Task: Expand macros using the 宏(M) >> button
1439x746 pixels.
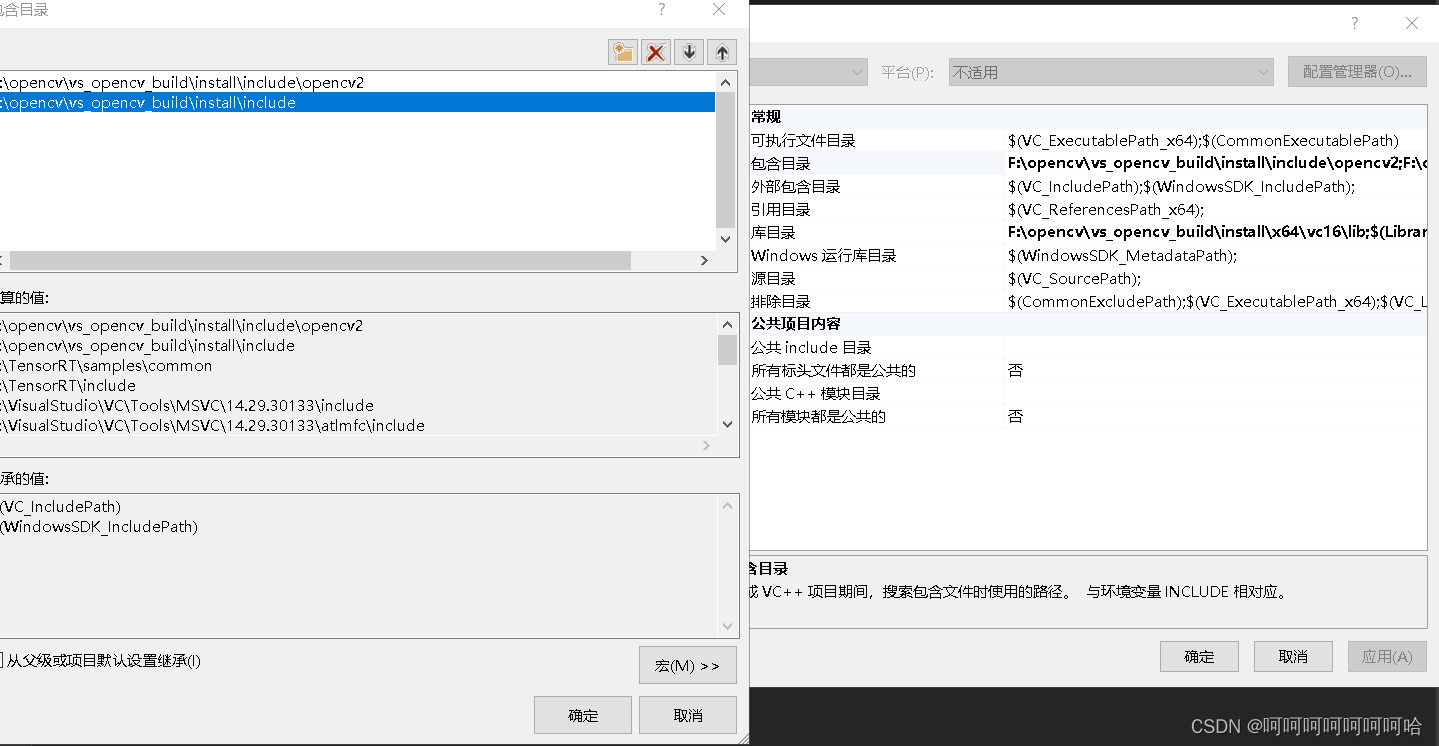Action: click(687, 665)
